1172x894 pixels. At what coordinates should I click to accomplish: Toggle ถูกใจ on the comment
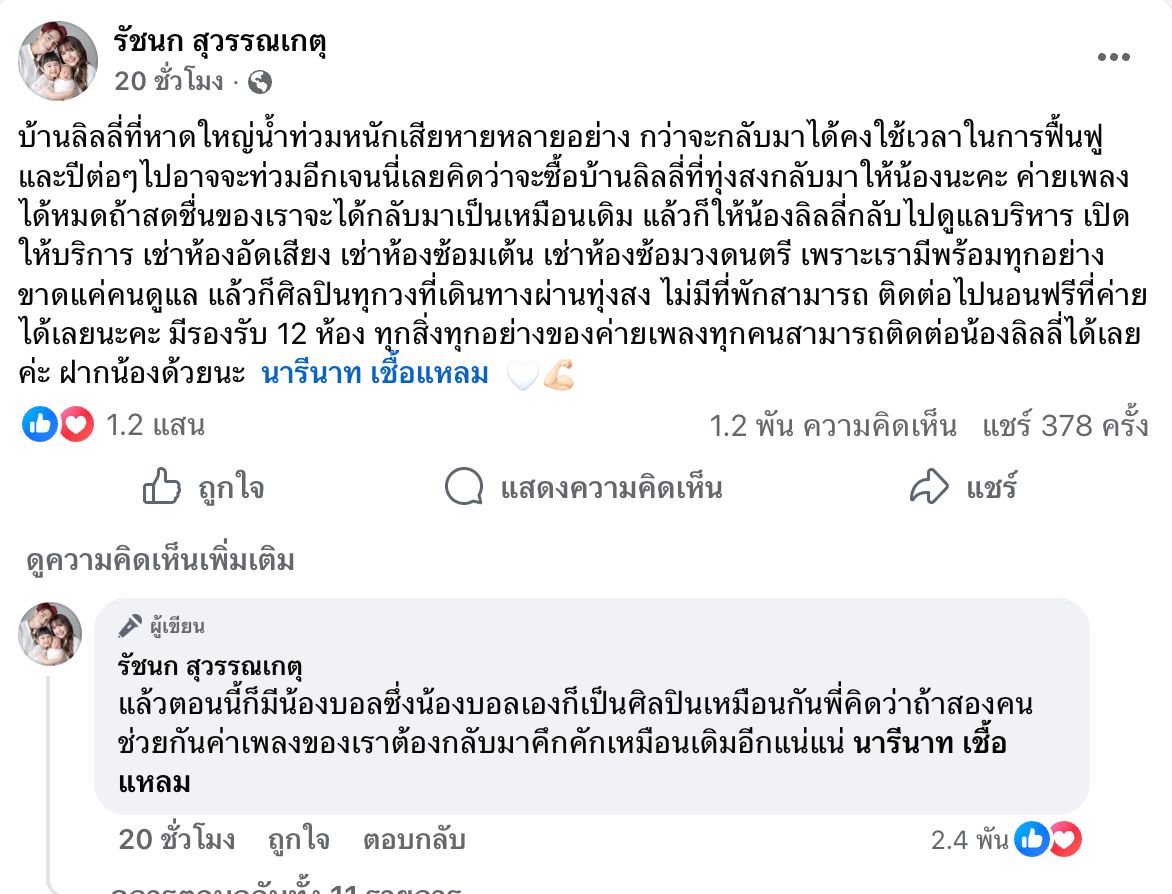(298, 840)
